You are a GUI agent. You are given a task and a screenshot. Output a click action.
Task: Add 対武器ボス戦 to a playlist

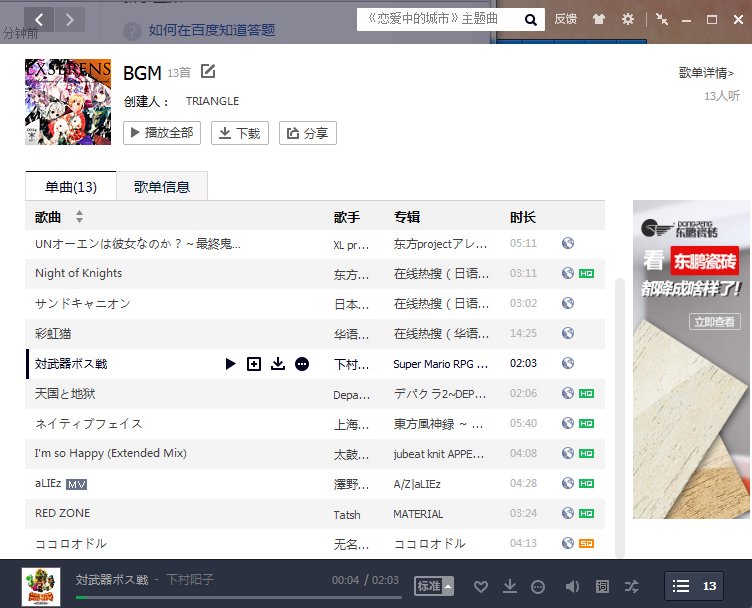pos(254,364)
